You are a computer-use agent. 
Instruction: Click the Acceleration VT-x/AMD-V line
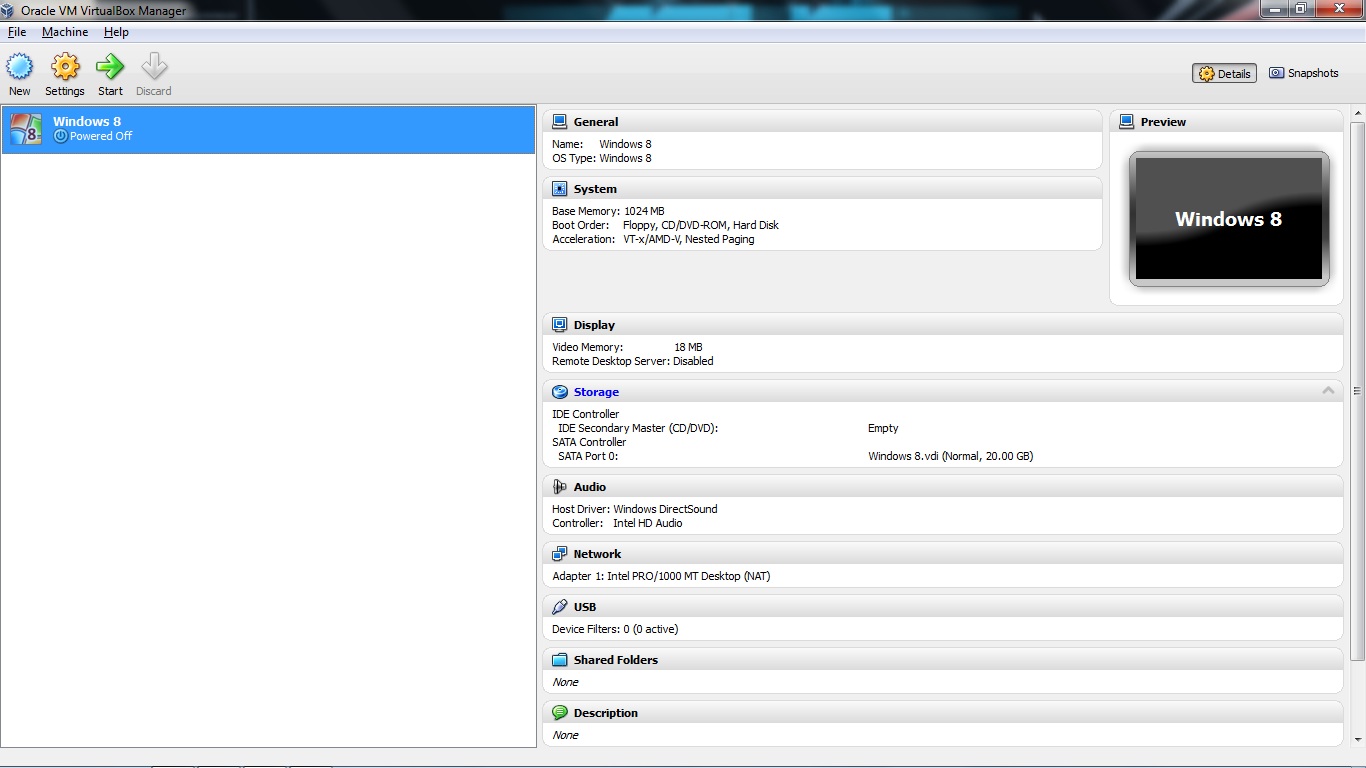653,239
